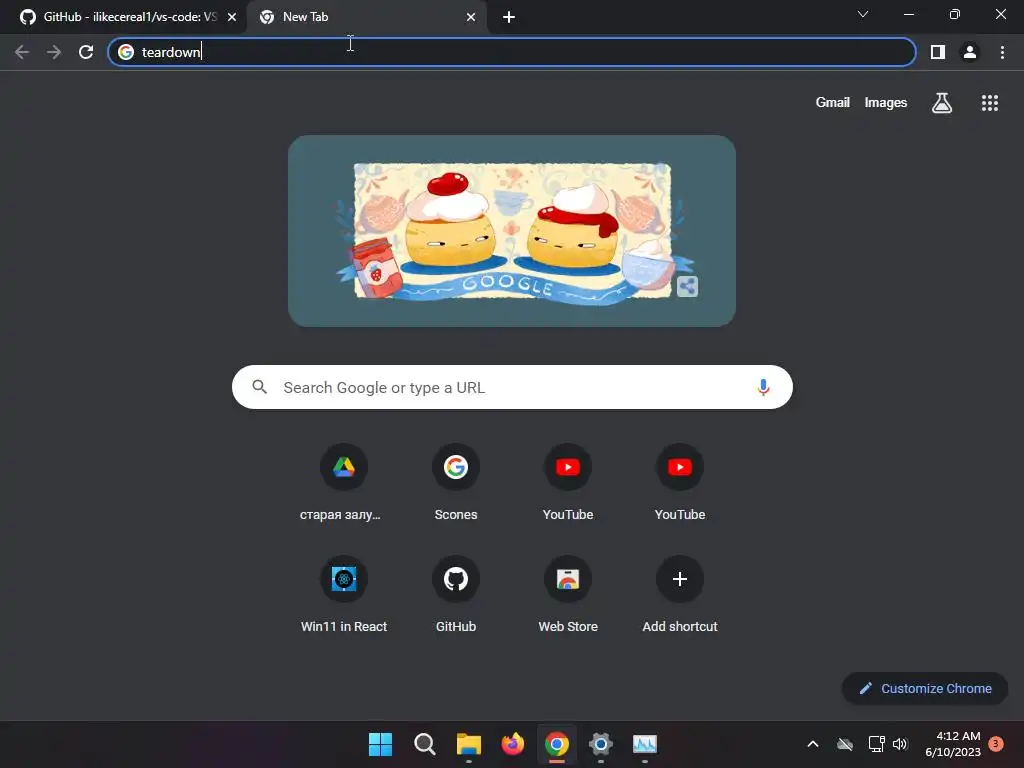
Task: Close the New Tab tab
Action: click(471, 17)
